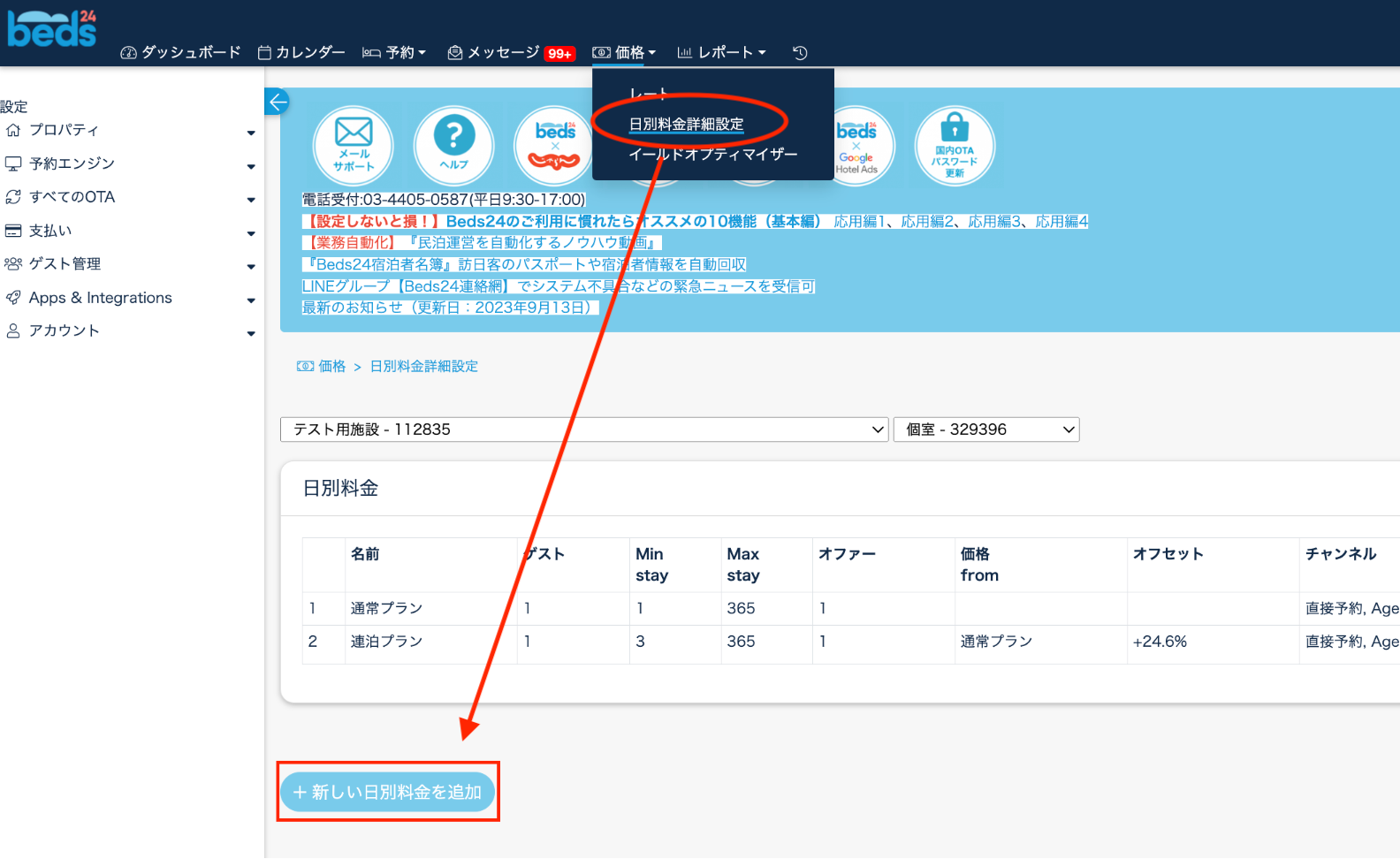Click the Beds24 red ribbon circle icon
This screenshot has height=859, width=1400.
(x=554, y=146)
